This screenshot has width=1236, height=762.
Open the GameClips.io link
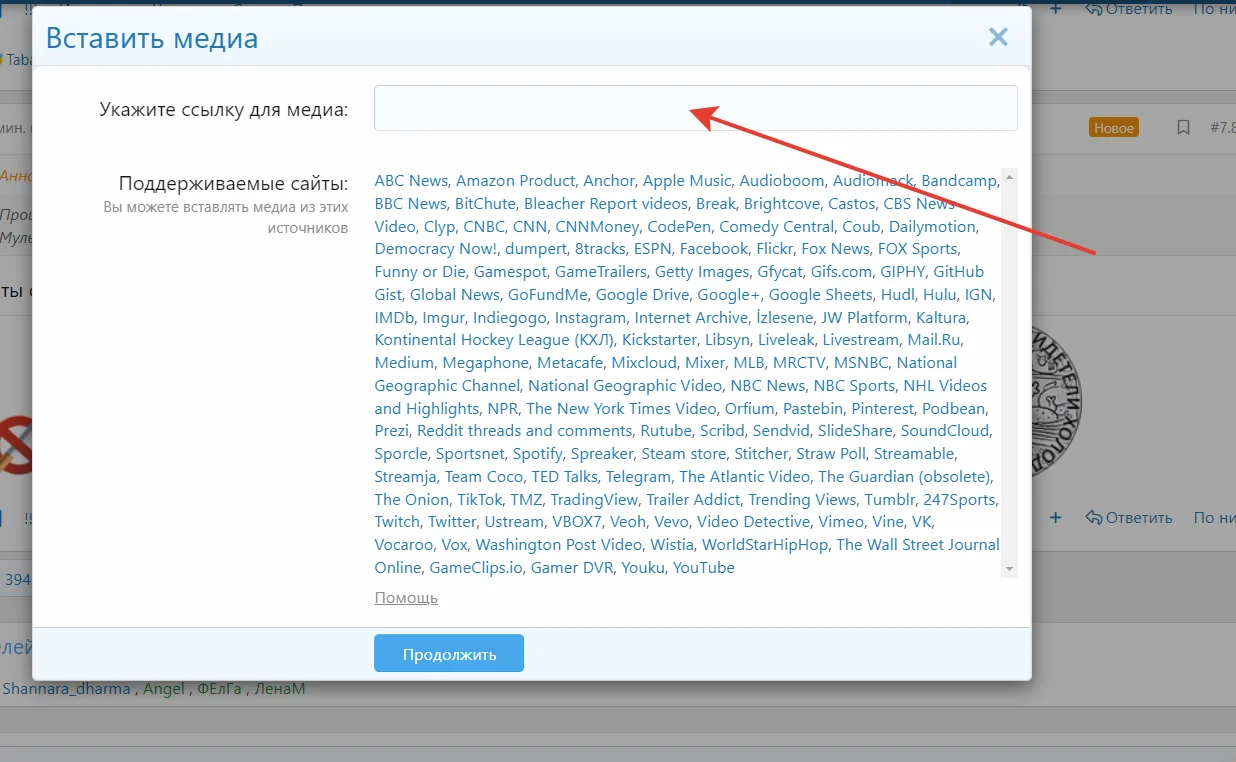476,568
